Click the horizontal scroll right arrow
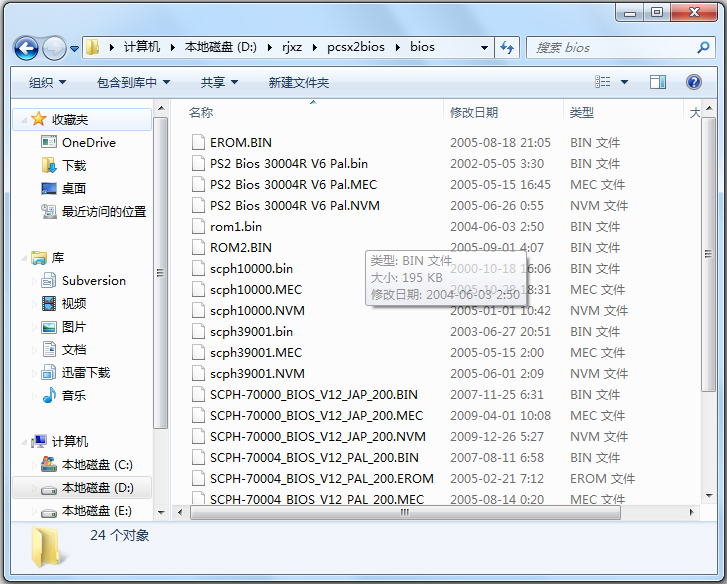727x584 pixels. pos(691,512)
